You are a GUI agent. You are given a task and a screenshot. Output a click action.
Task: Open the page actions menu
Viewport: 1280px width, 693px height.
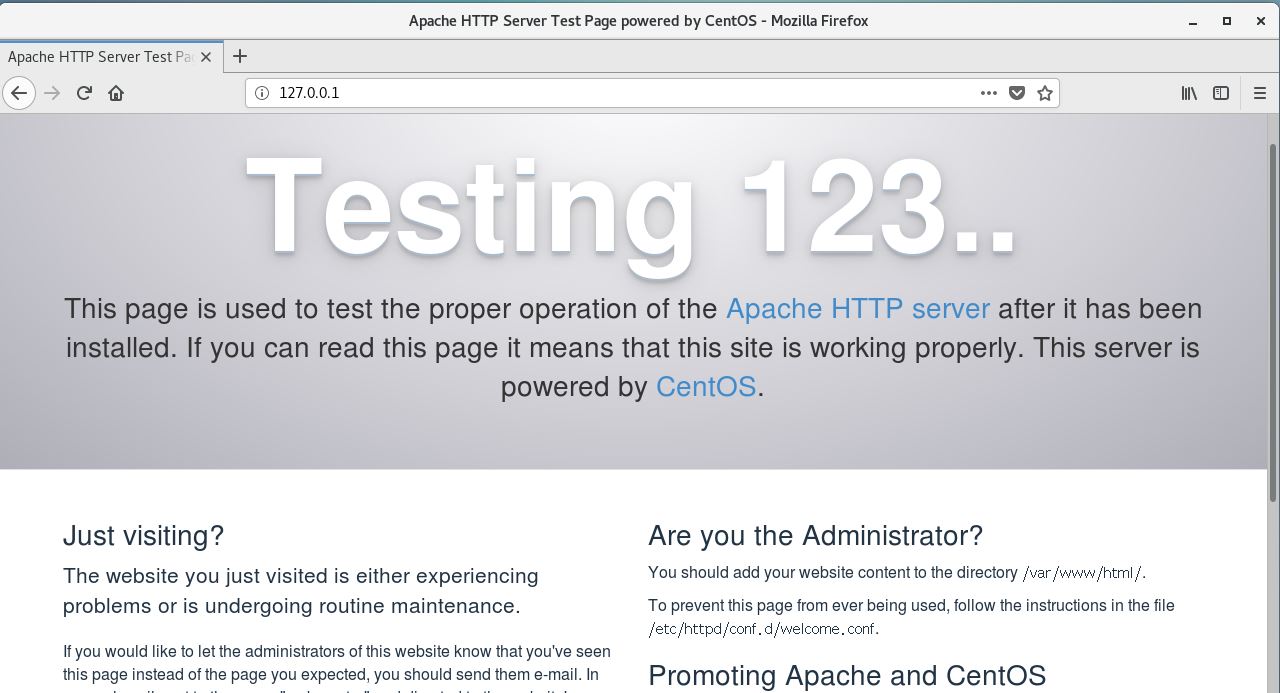[x=989, y=93]
